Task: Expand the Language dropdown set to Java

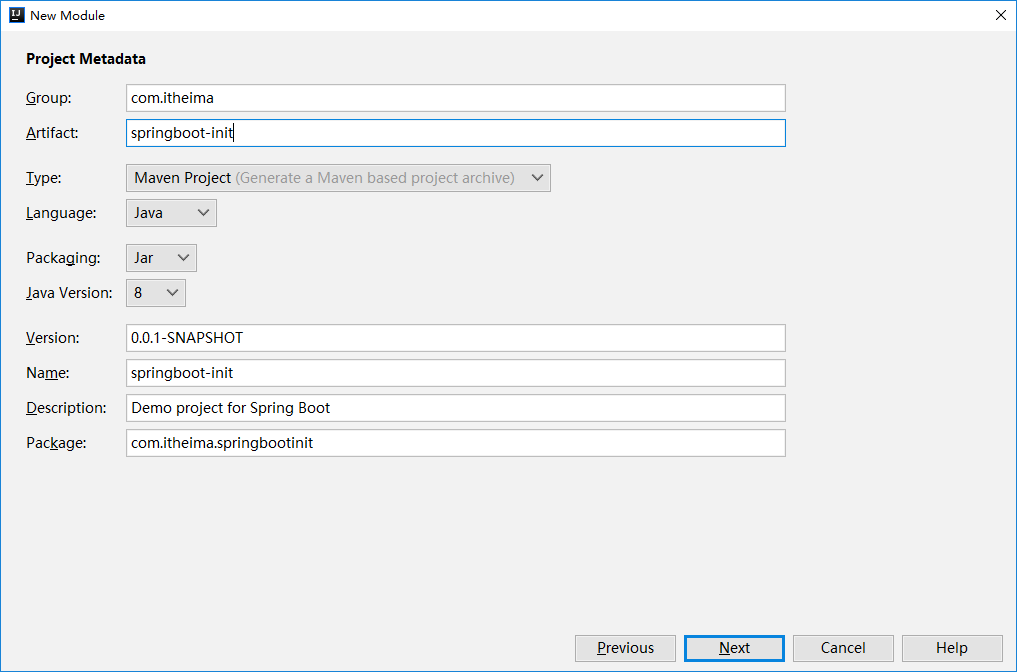Action: click(171, 213)
